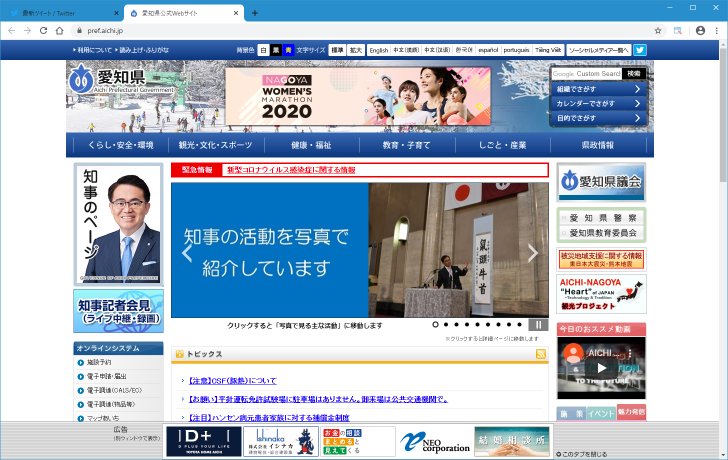This screenshot has width=728, height=460.
Task: Switch site language to español
Action: (488, 50)
